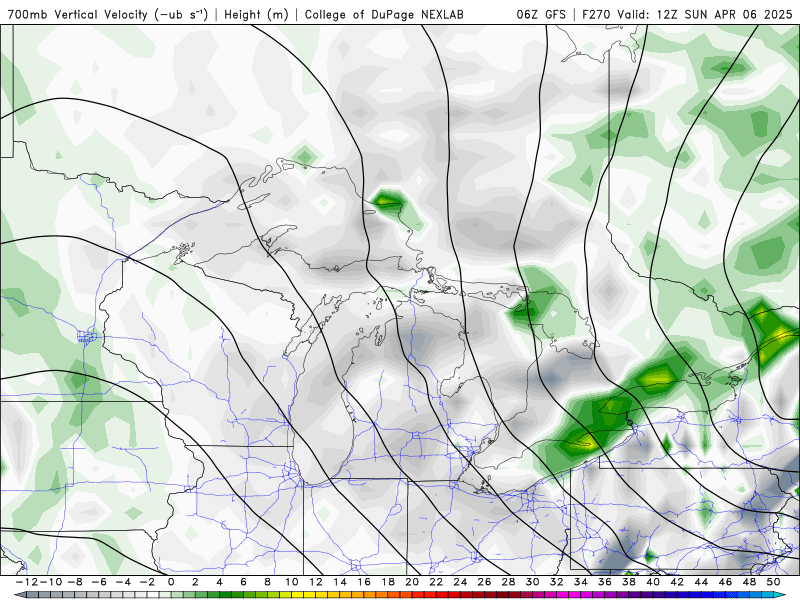Click legend value '20'

pyautogui.click(x=412, y=582)
